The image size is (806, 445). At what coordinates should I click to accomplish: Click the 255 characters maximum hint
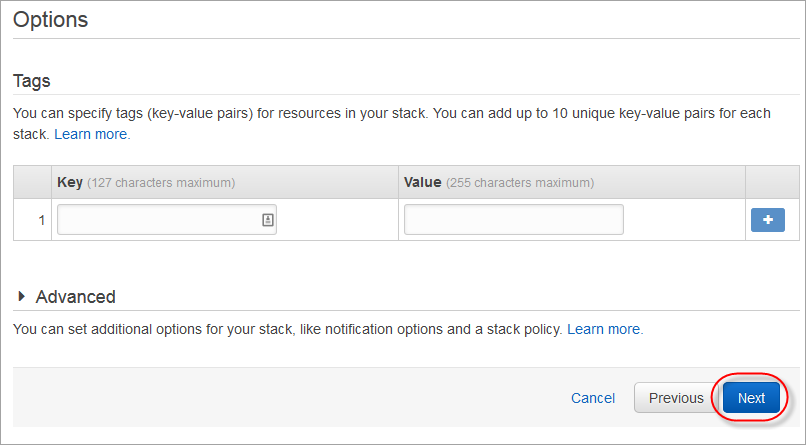(x=520, y=183)
